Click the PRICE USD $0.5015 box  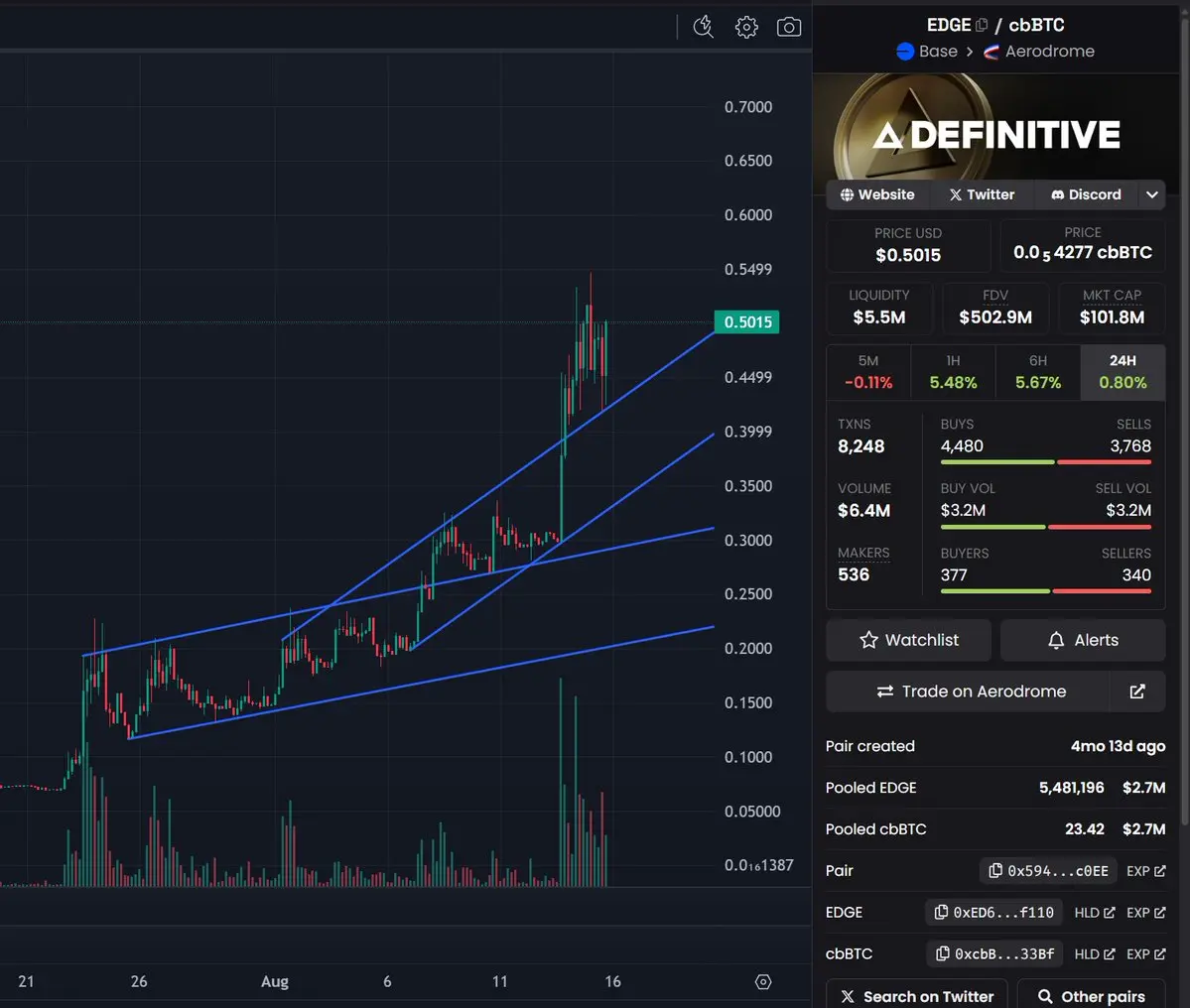coord(908,245)
